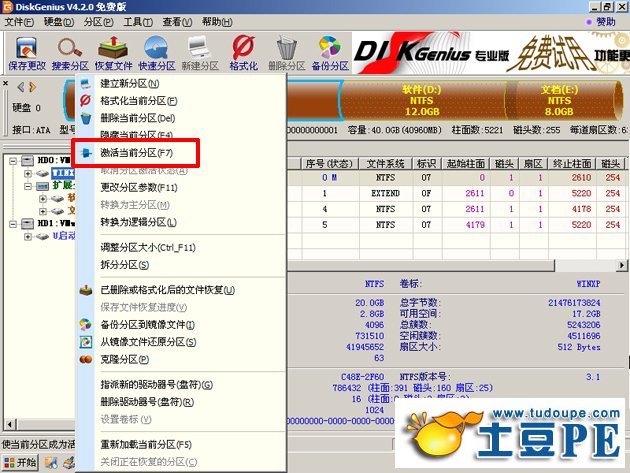Choose 更改分区参数(F11) menu entry
This screenshot has width=630, height=473.
click(x=139, y=188)
